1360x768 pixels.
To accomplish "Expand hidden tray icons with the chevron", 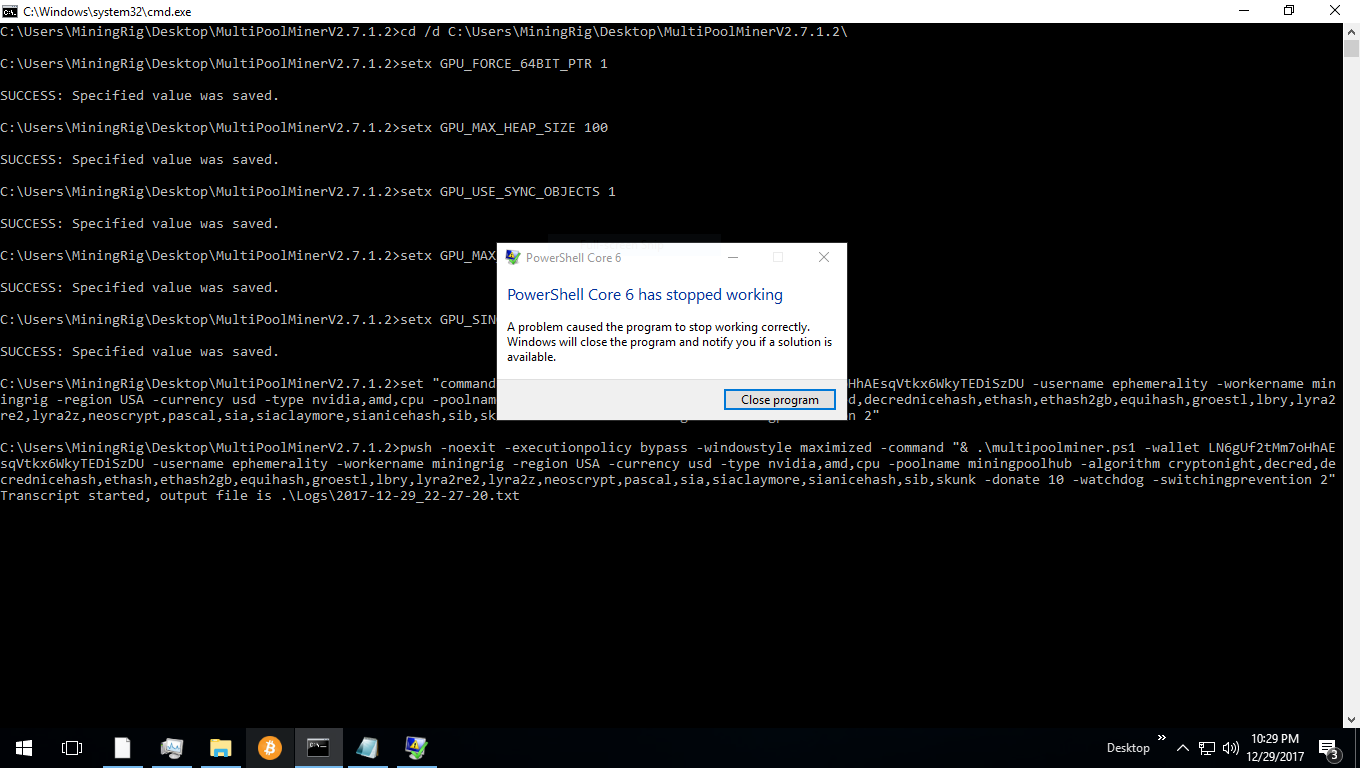I will tap(1182, 747).
